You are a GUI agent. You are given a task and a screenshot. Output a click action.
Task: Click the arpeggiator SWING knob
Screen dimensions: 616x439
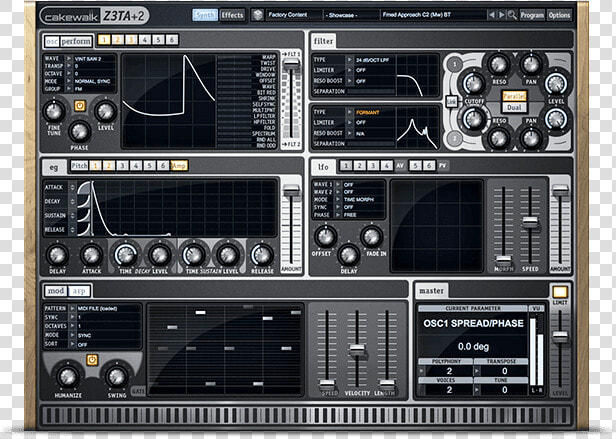117,377
